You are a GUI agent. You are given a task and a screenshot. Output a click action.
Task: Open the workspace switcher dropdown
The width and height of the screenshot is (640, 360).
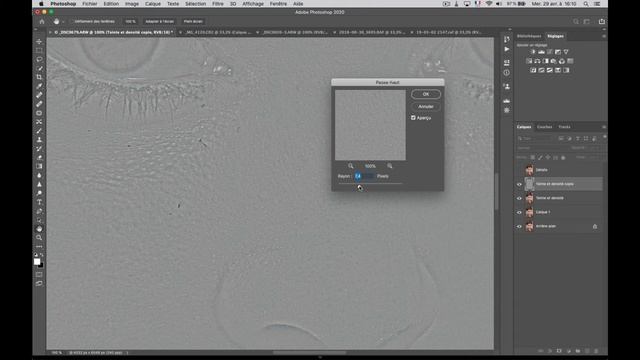(587, 21)
